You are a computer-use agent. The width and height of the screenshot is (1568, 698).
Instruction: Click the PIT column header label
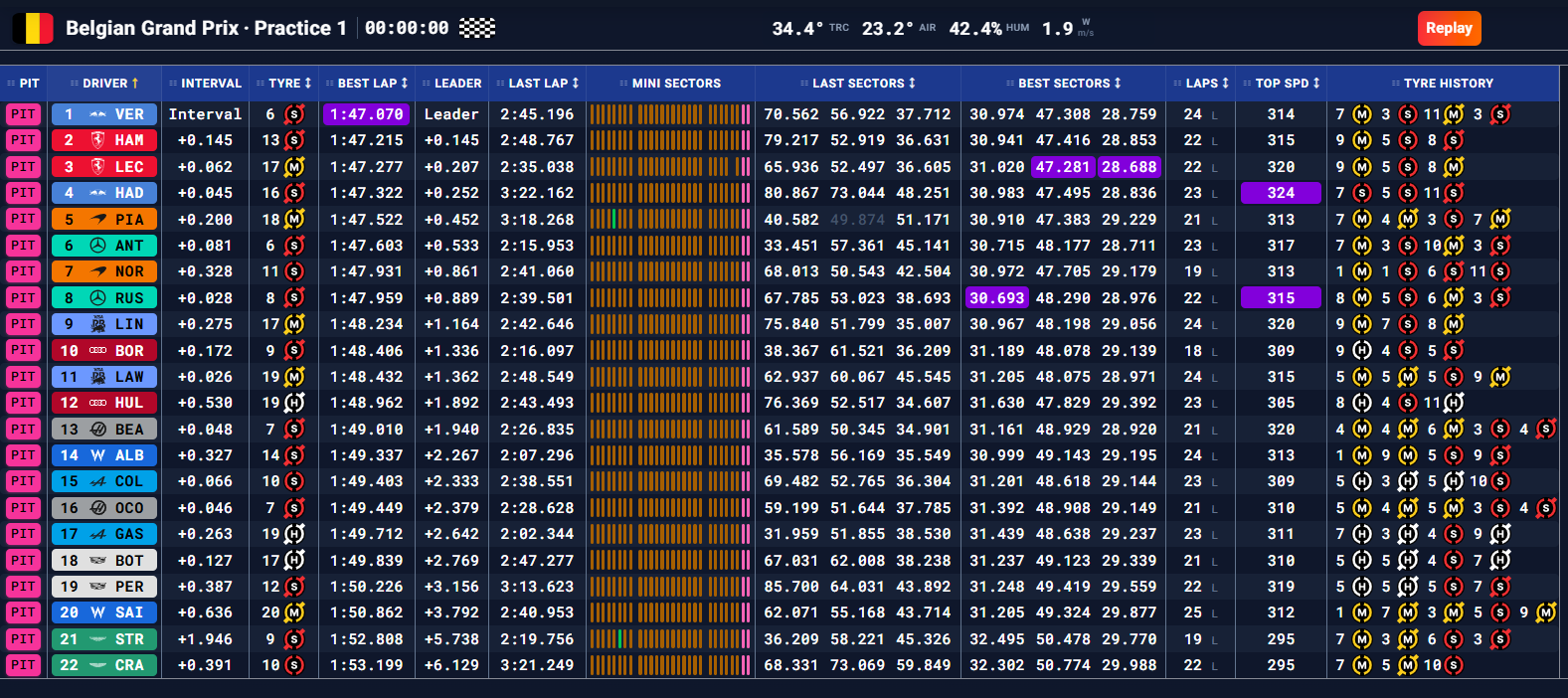point(30,84)
